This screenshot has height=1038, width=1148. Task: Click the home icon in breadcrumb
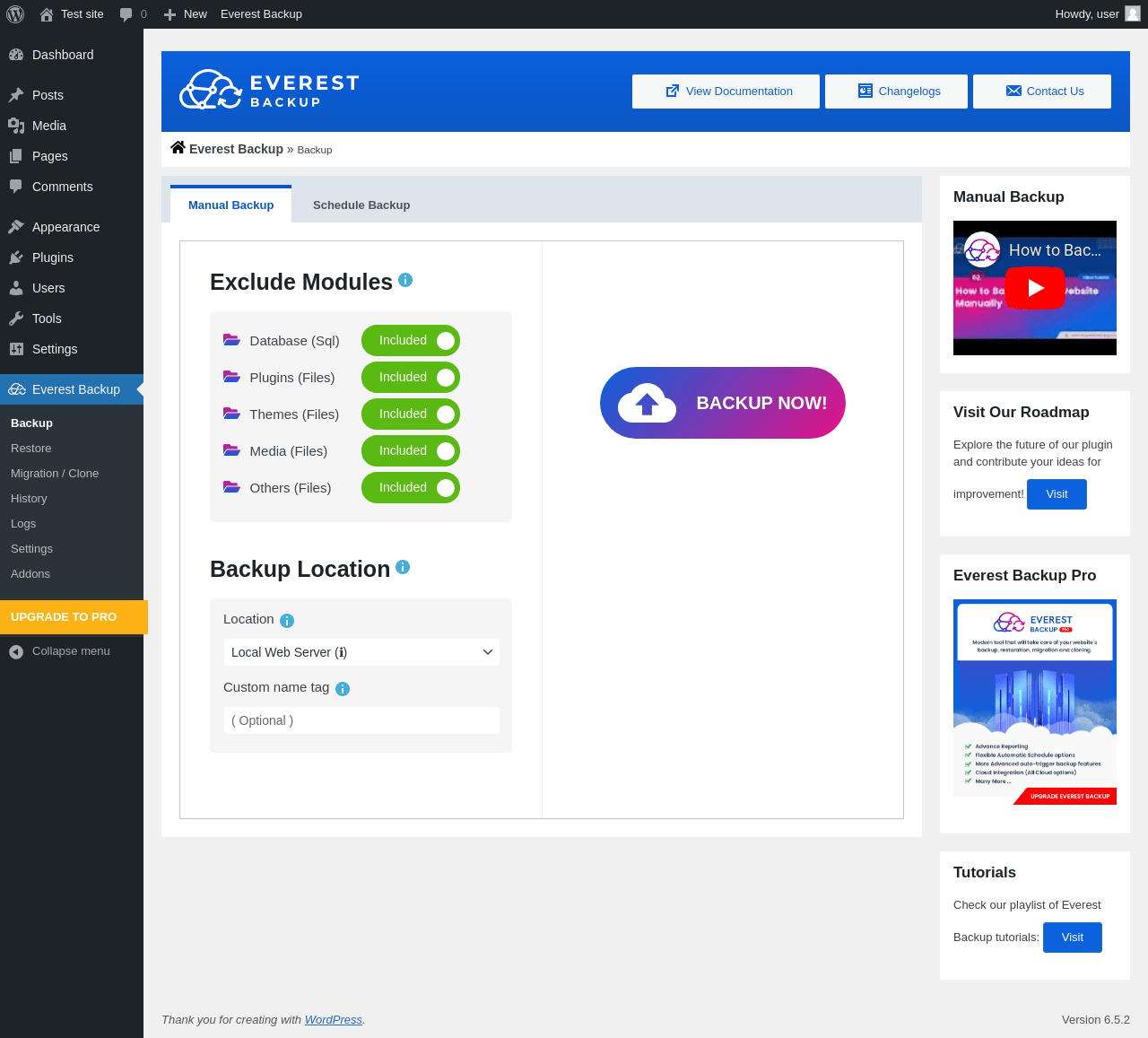click(178, 148)
